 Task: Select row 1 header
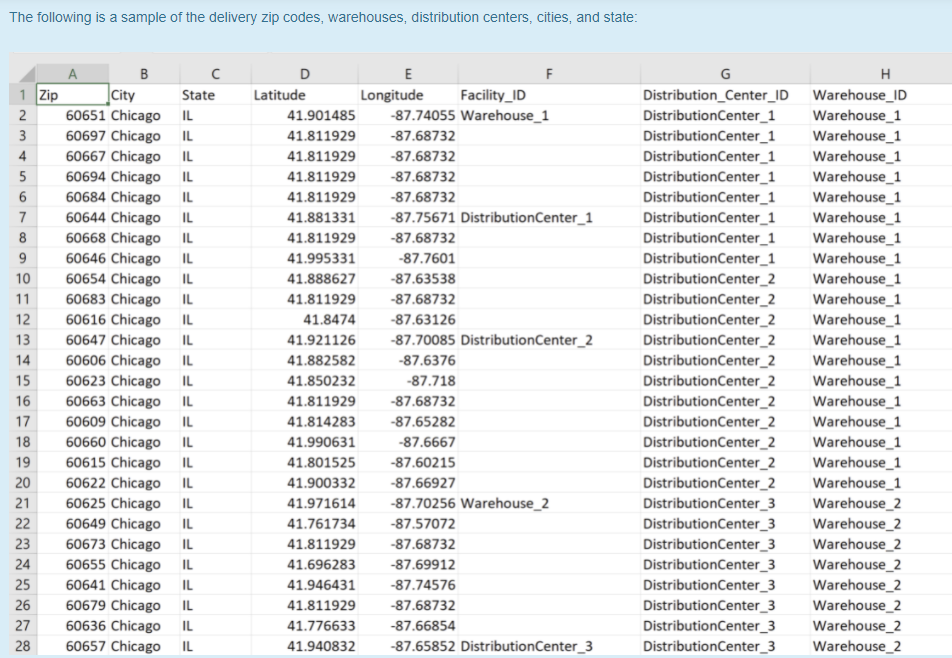point(23,95)
